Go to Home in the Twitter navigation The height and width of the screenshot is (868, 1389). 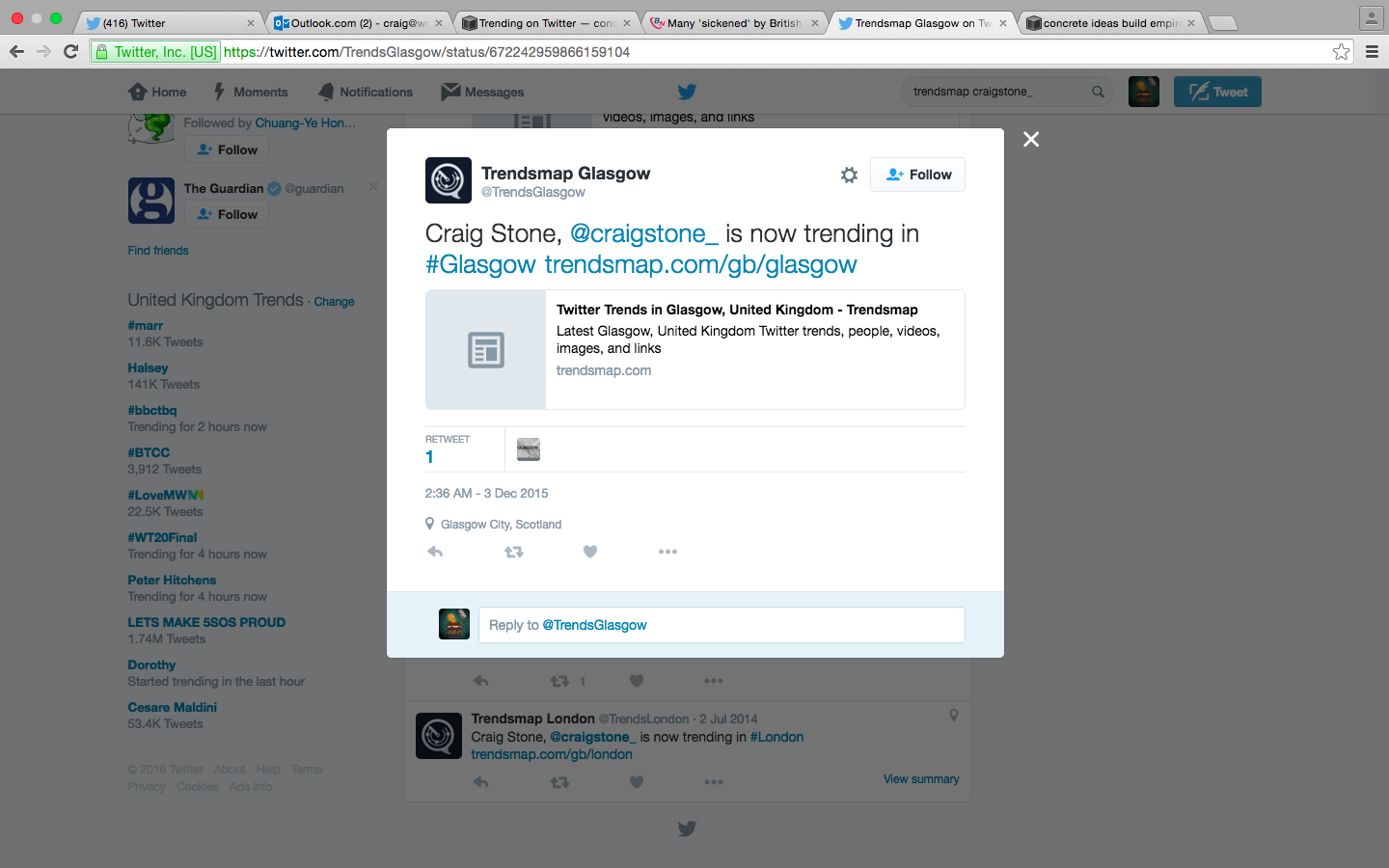(157, 92)
